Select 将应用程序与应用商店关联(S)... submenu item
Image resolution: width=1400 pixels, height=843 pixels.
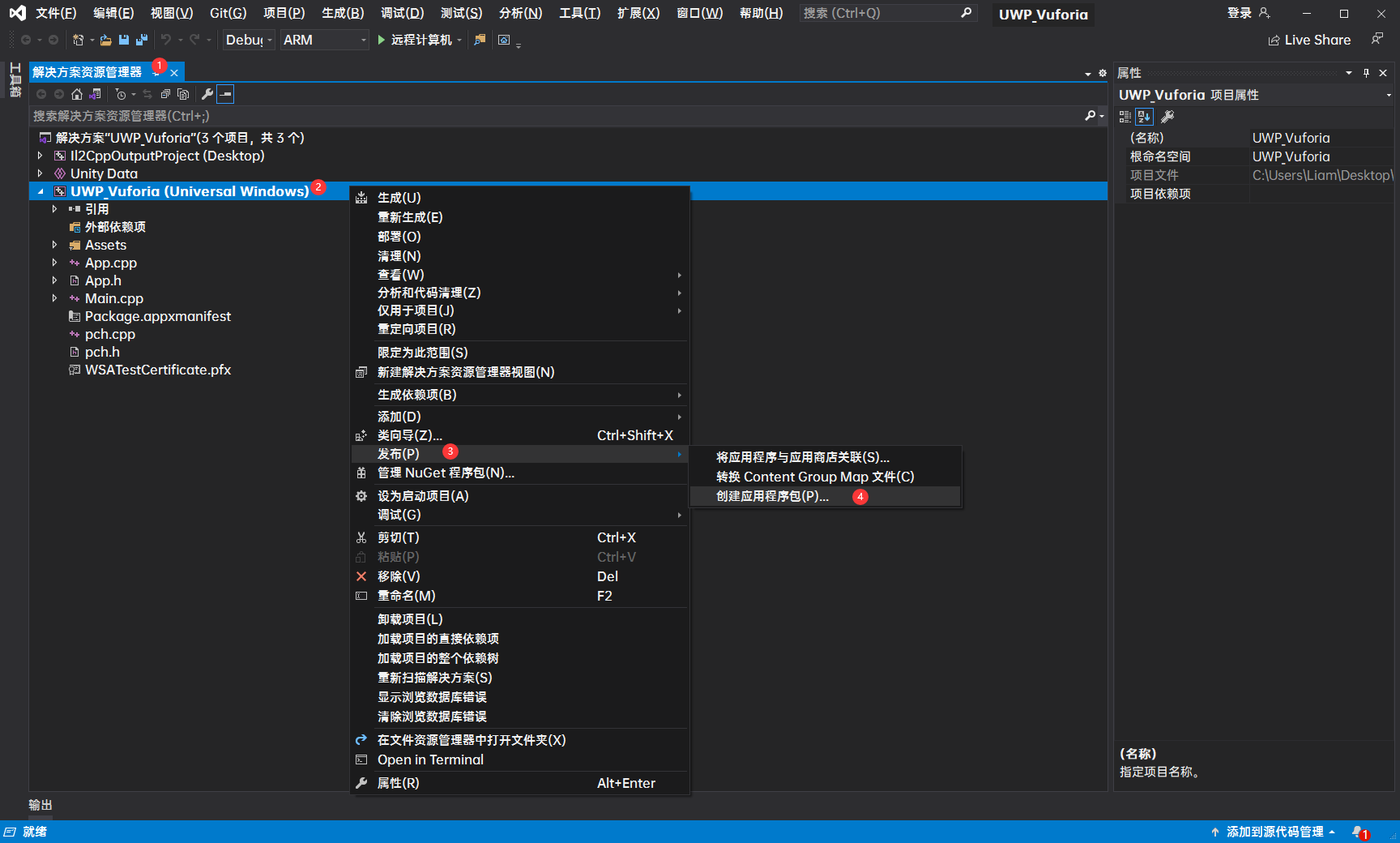825,457
